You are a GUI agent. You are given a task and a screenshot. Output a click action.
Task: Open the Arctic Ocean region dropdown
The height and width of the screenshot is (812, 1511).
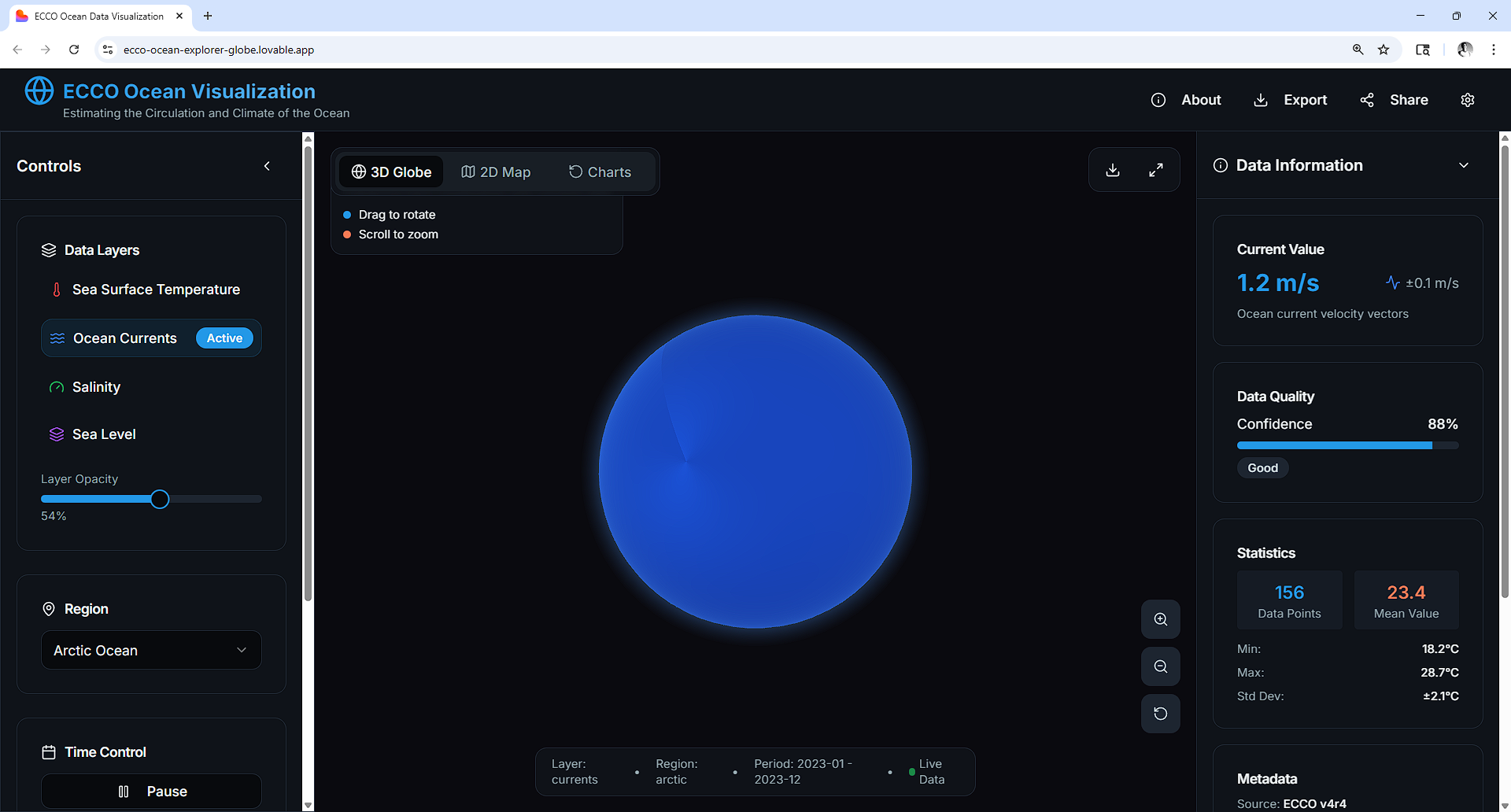coord(151,650)
